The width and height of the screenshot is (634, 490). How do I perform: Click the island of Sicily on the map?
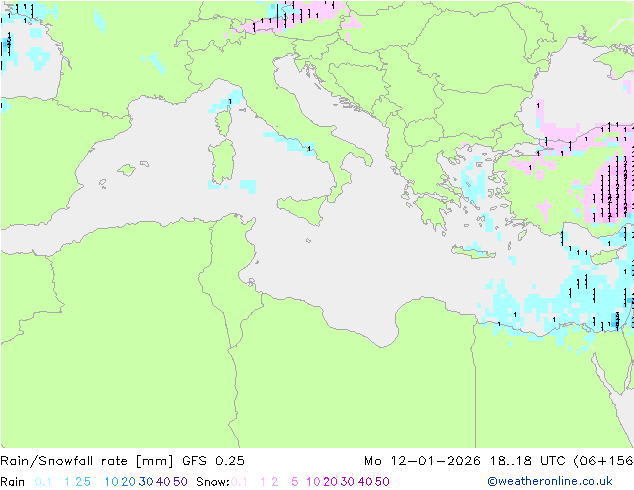tap(305, 208)
